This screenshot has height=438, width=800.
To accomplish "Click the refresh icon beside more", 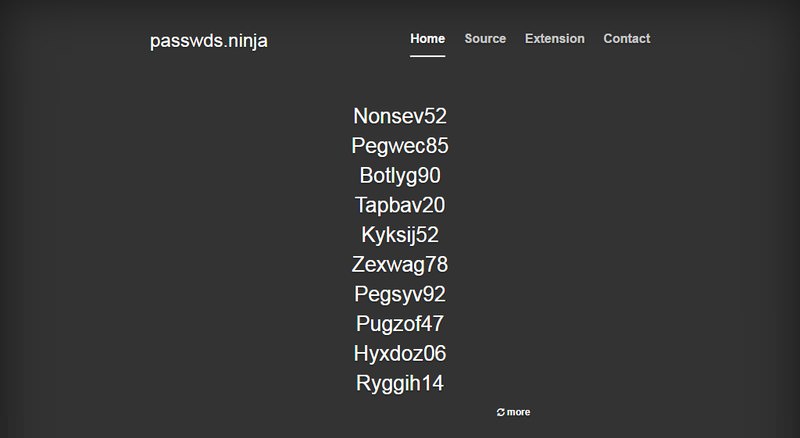I will (501, 412).
